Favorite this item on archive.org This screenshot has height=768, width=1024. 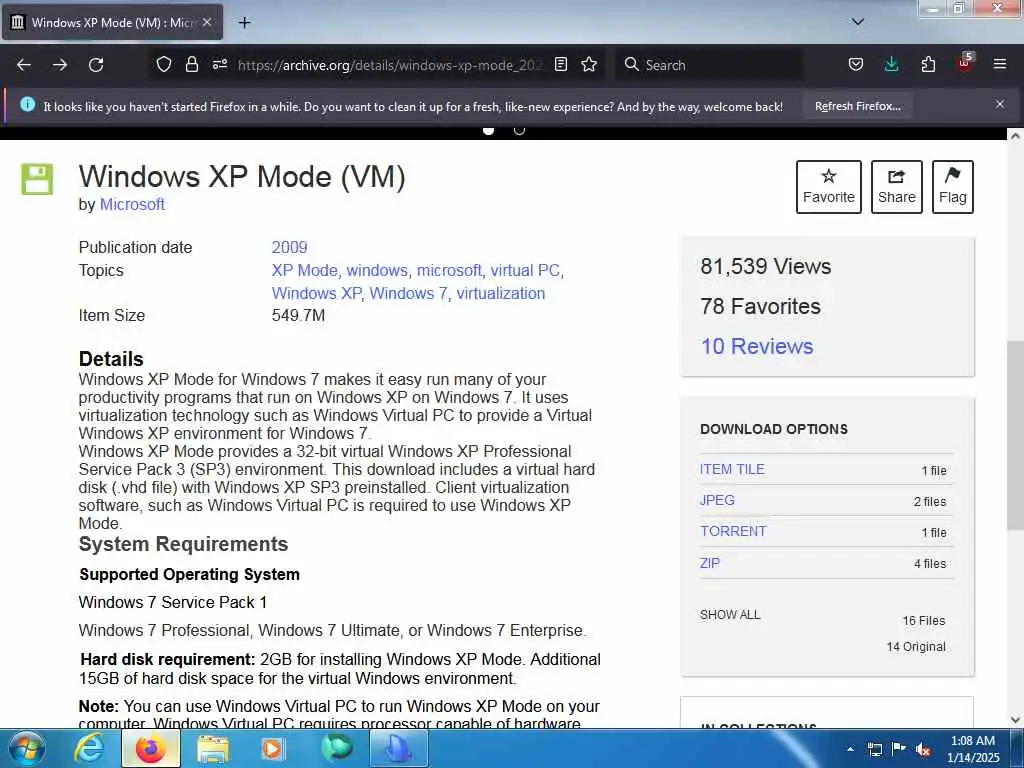[x=829, y=187]
